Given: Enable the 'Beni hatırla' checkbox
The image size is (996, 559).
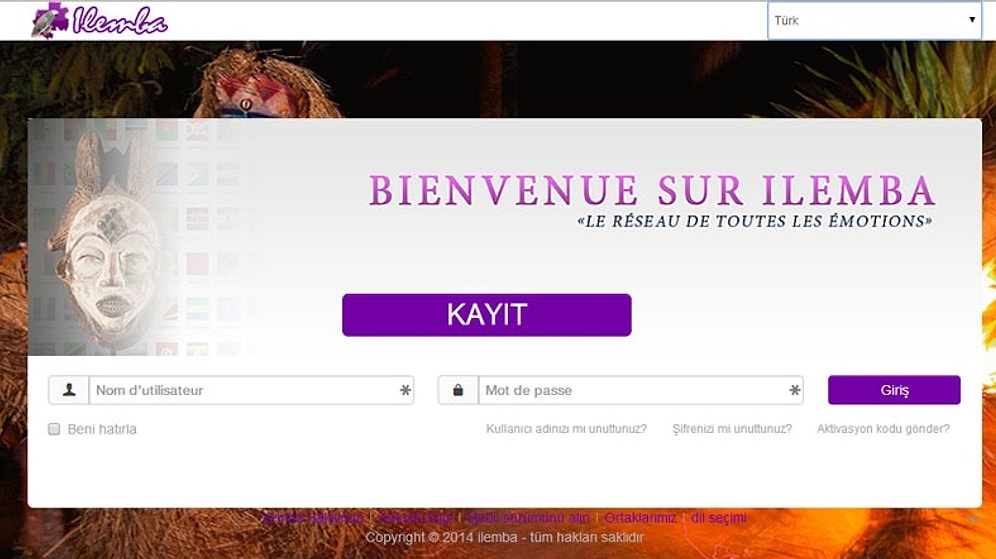Looking at the screenshot, I should [55, 429].
